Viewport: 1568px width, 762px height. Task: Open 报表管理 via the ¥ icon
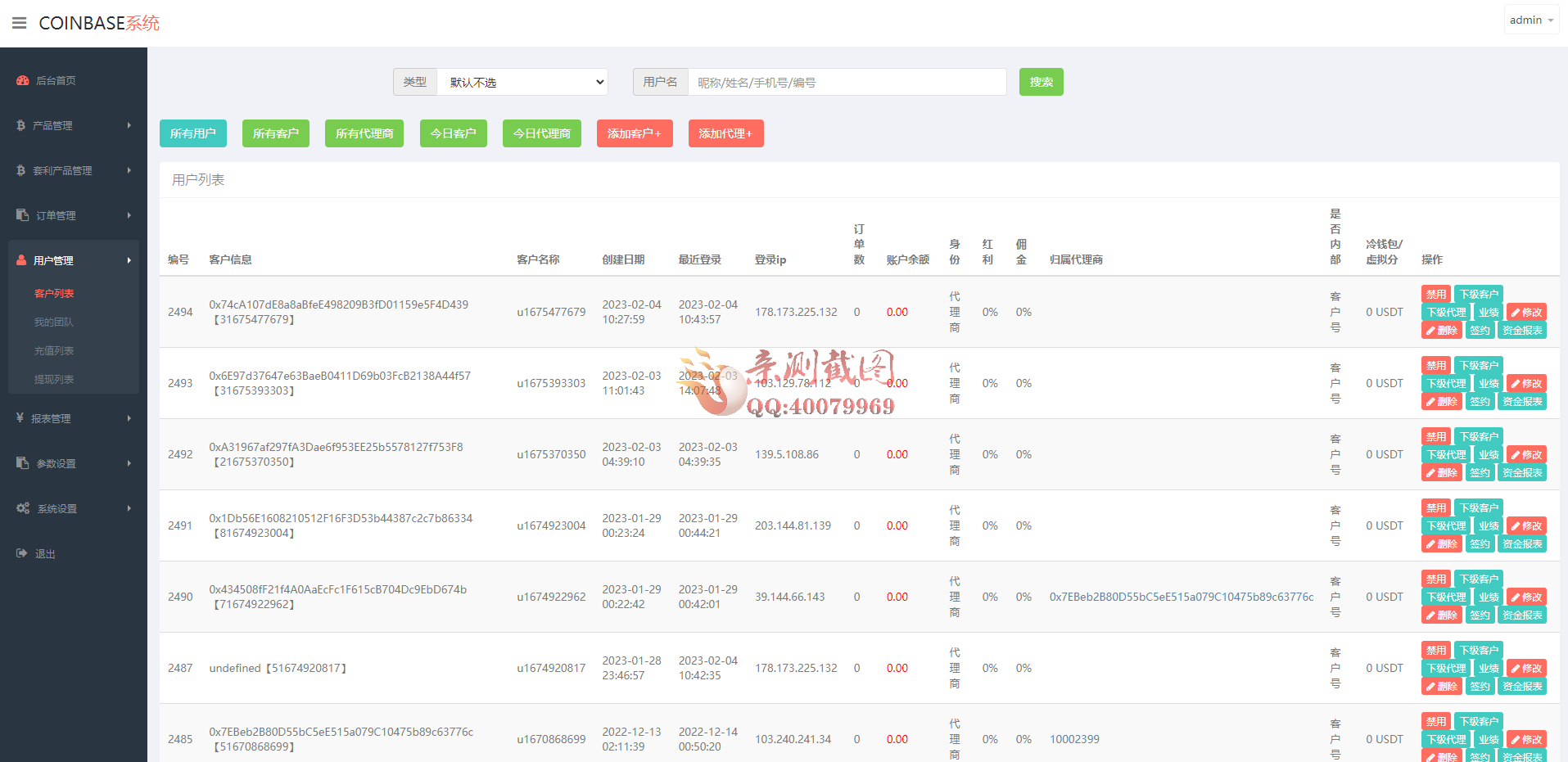(x=20, y=417)
